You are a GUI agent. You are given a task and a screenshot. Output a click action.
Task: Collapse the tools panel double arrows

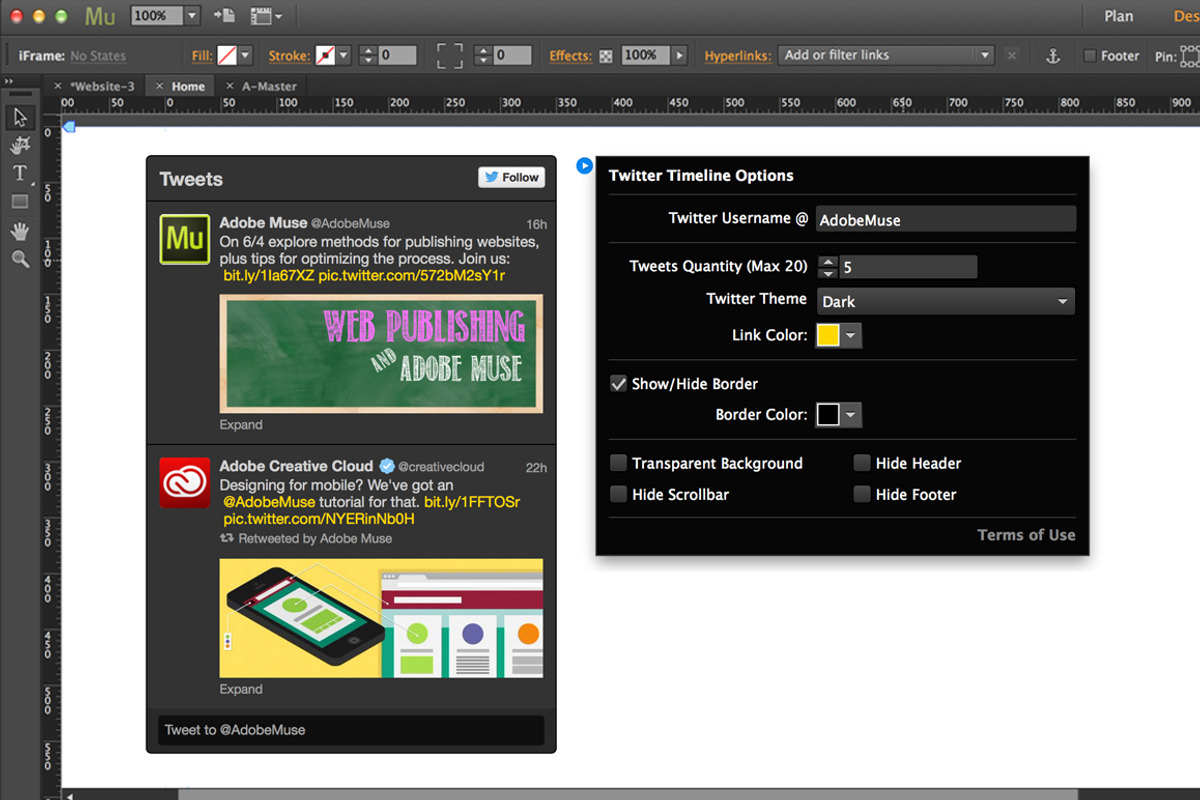(8, 82)
